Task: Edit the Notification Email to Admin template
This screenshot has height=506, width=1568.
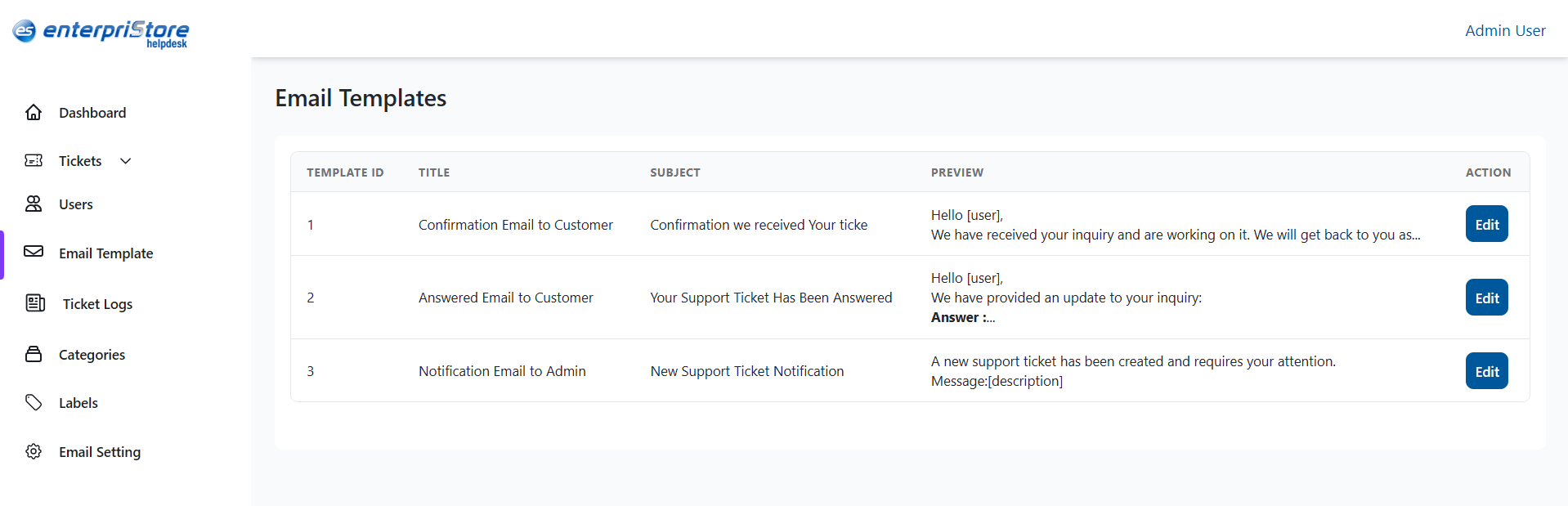Action: [x=1486, y=371]
